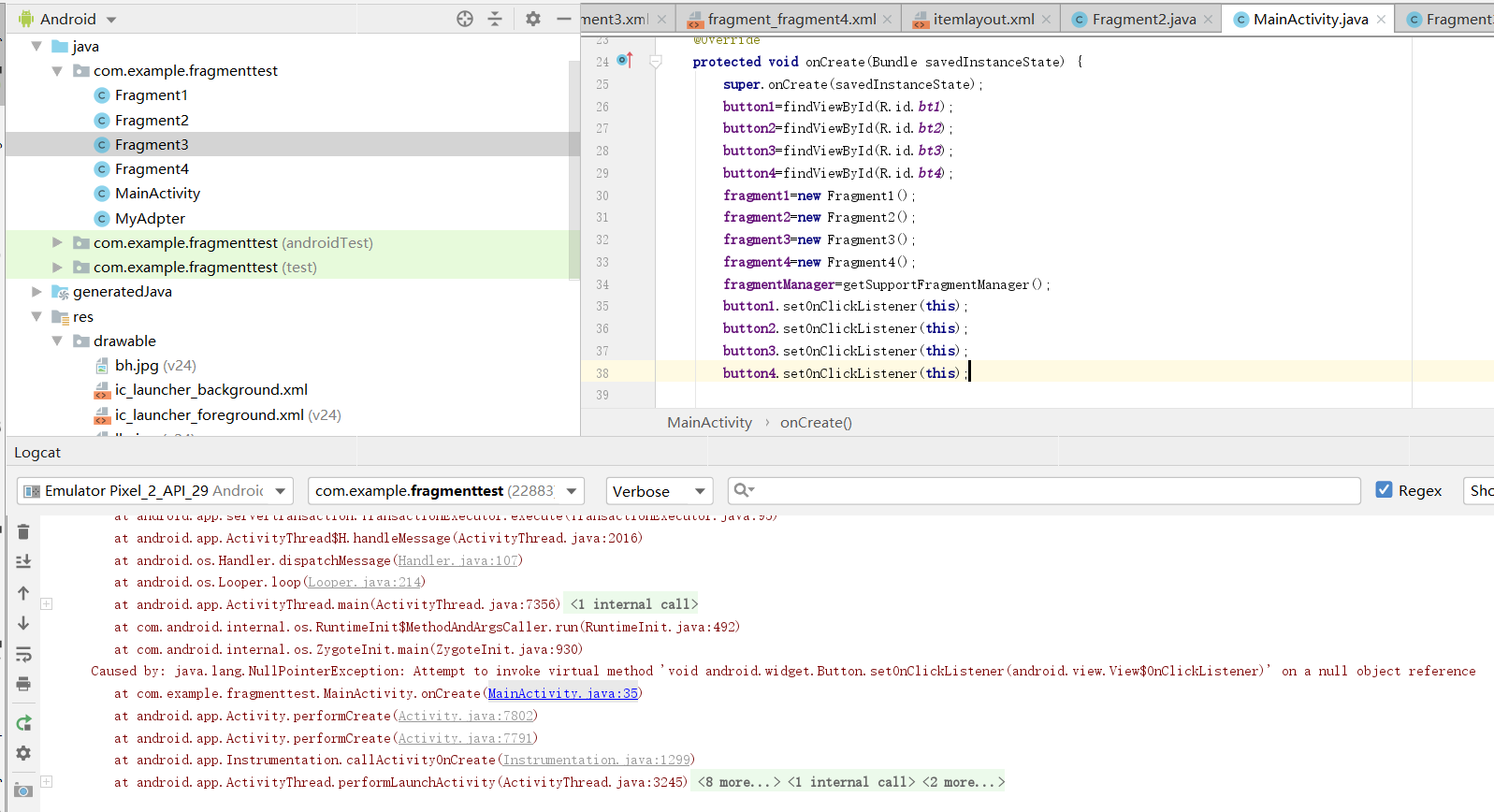Click line 35 button1.setOnClickListener code
1494x812 pixels.
pyautogui.click(x=845, y=306)
